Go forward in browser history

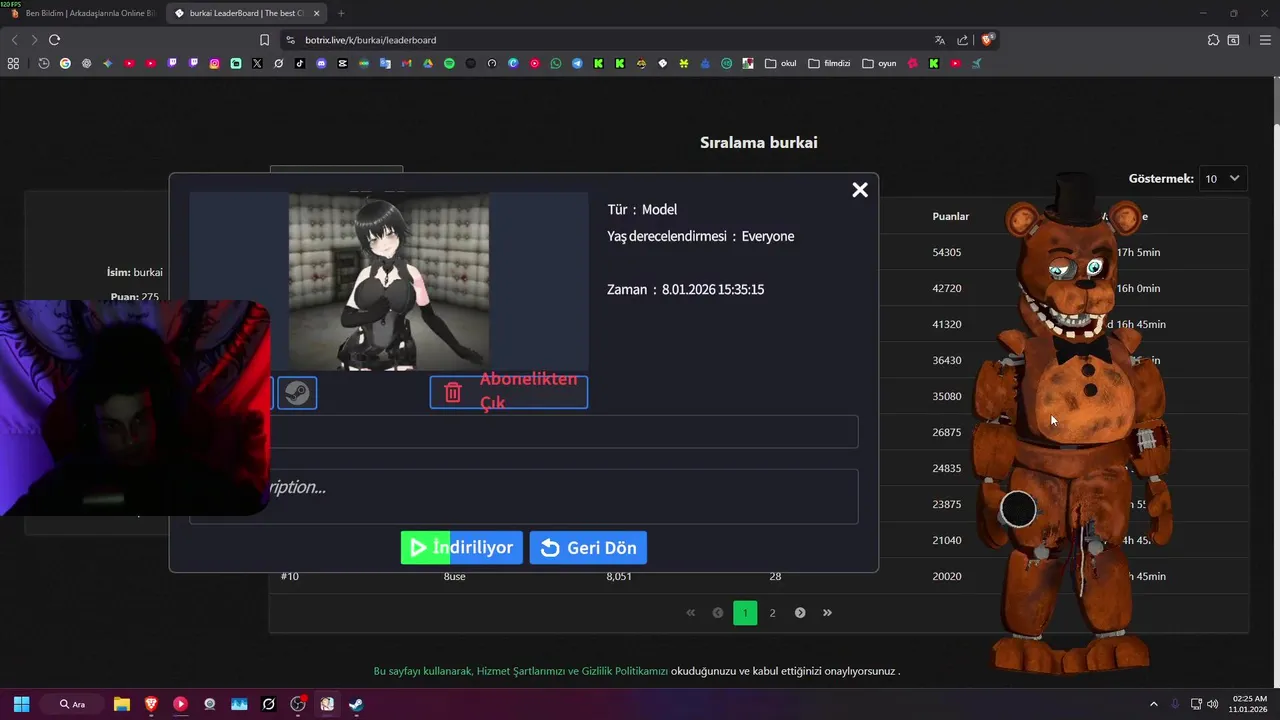click(34, 40)
